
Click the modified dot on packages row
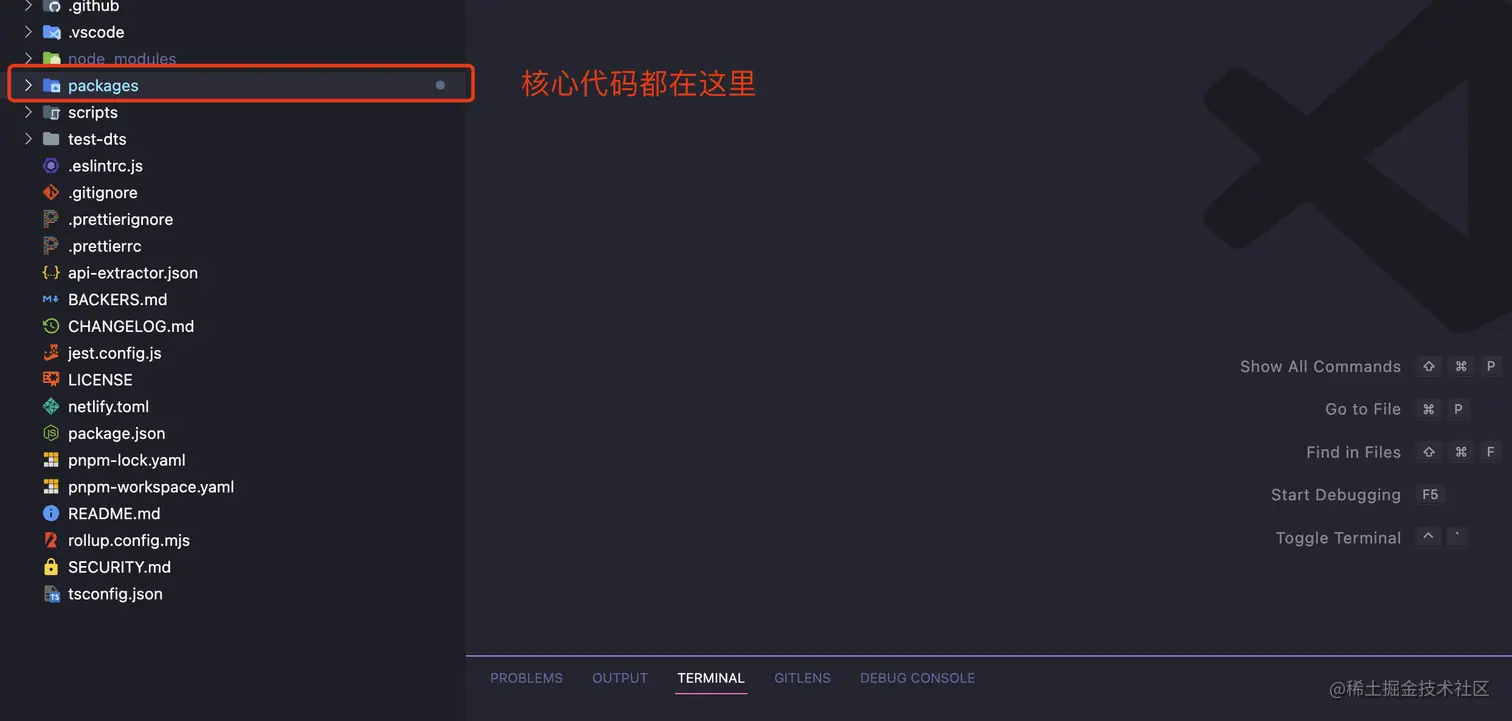(x=440, y=86)
